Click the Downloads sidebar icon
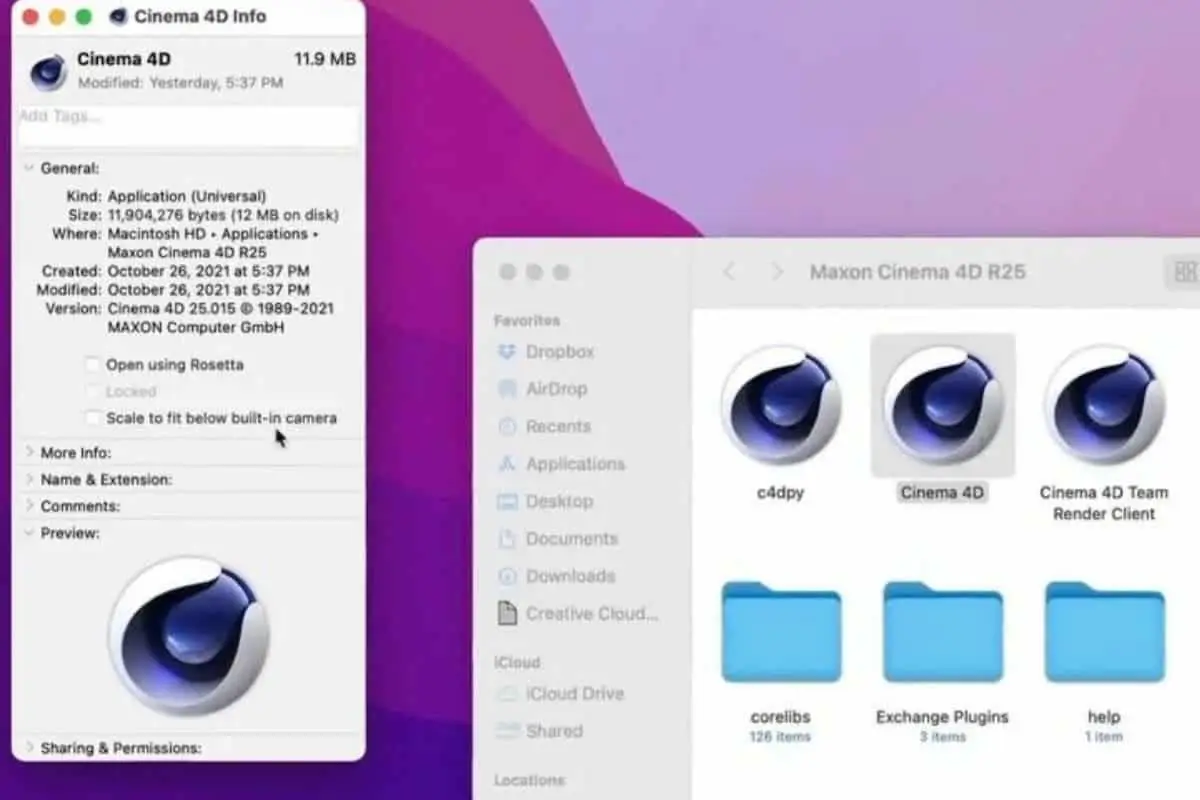The image size is (1200, 800). click(x=507, y=576)
